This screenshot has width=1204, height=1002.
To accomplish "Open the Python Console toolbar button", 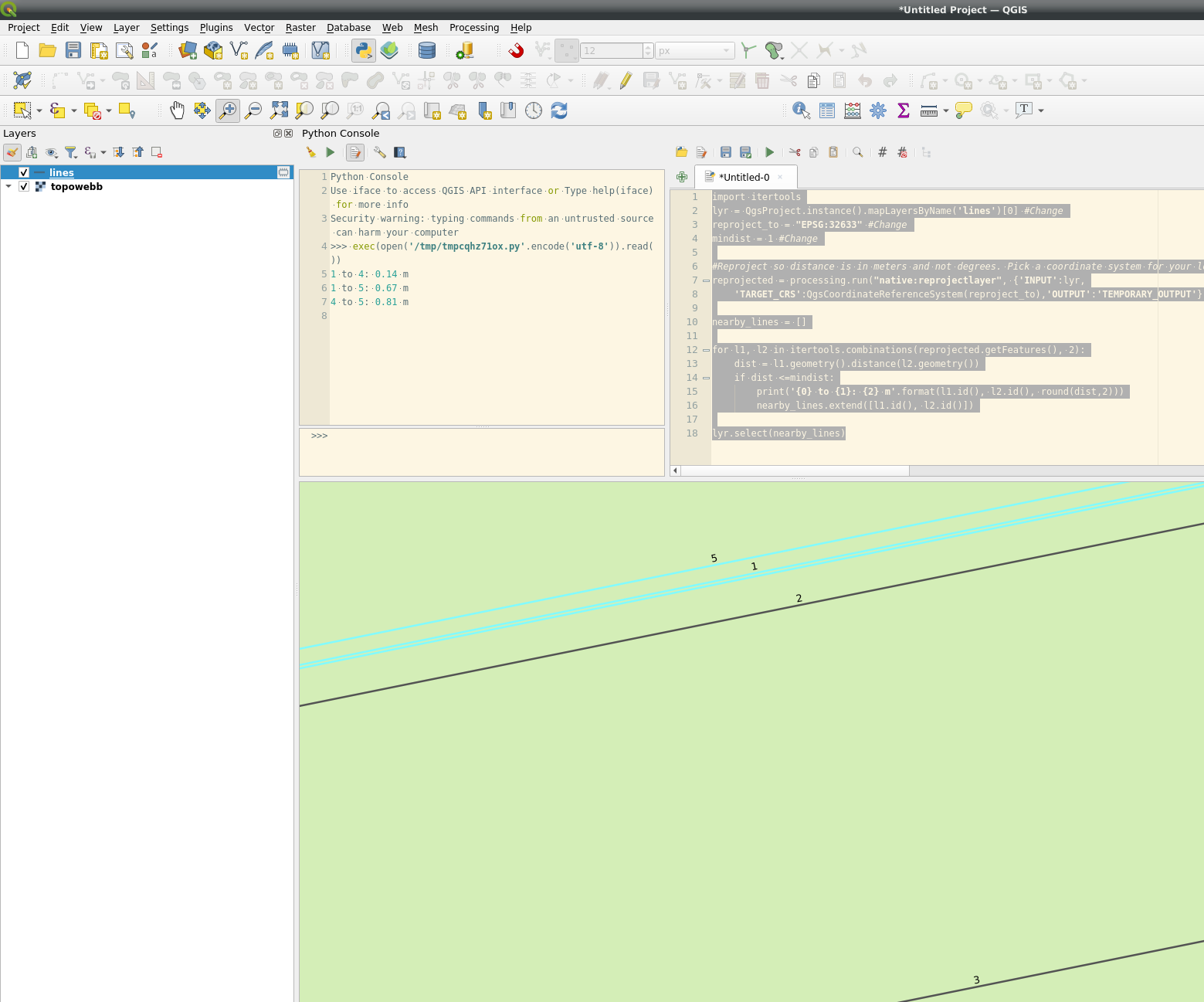I will pyautogui.click(x=364, y=51).
